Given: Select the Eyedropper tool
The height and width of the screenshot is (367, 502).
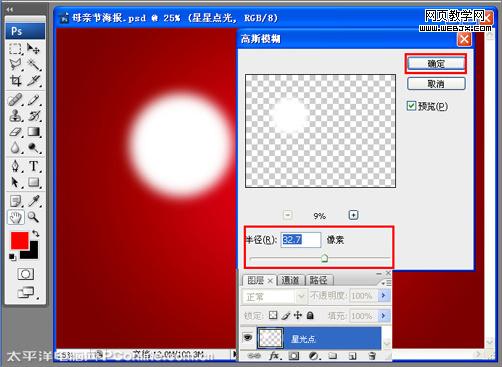Looking at the screenshot, I should (x=34, y=201).
